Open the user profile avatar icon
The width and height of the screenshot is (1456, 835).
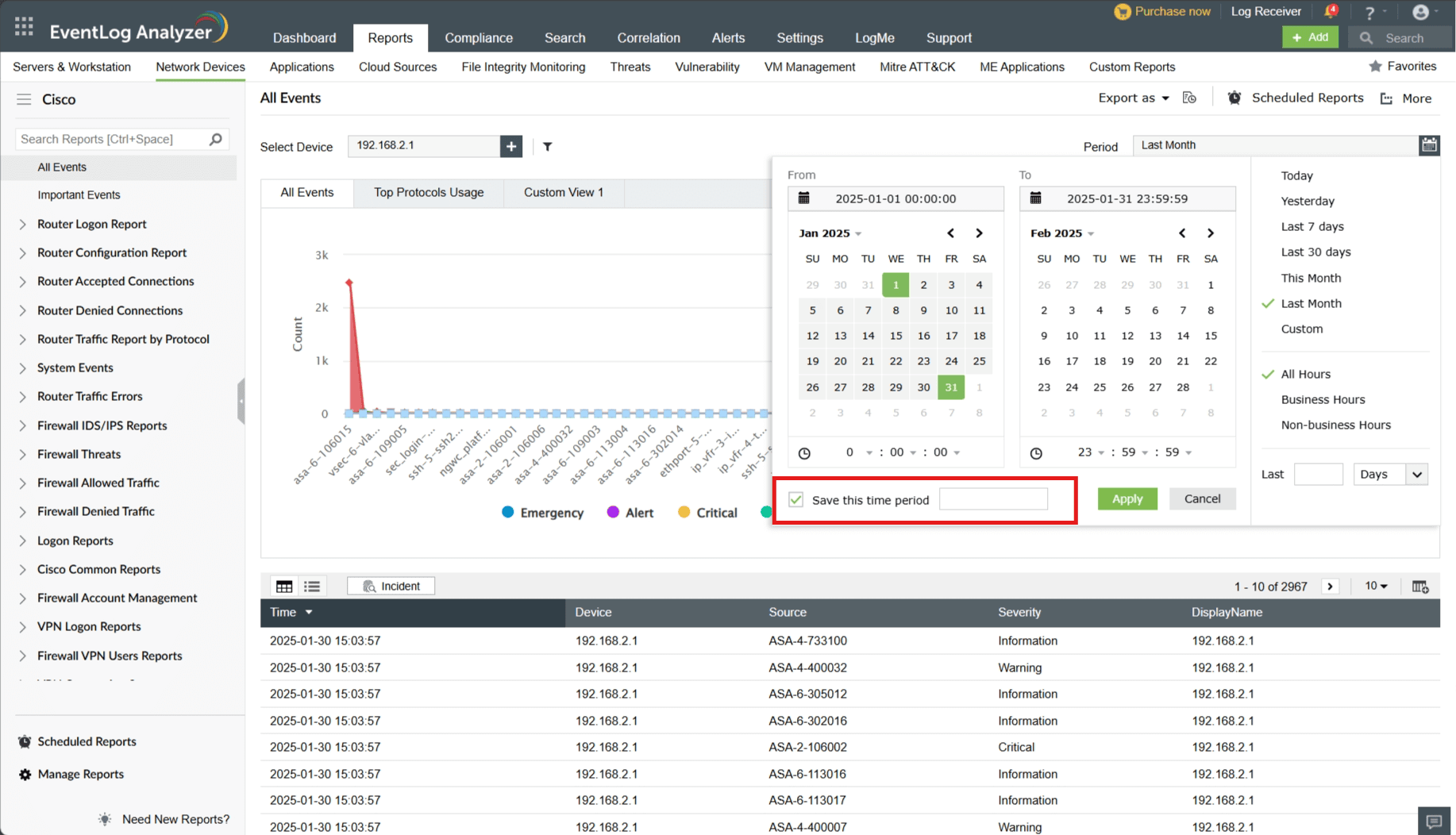pyautogui.click(x=1420, y=12)
